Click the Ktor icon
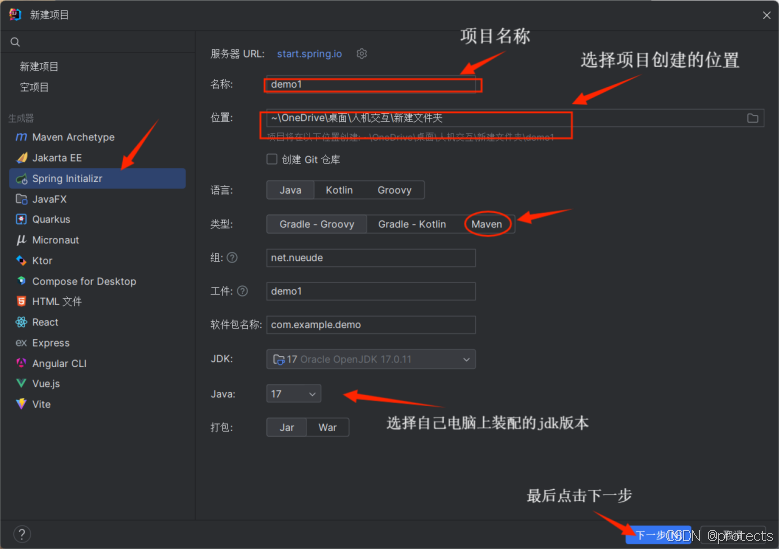Image resolution: width=779 pixels, height=550 pixels. pos(21,261)
